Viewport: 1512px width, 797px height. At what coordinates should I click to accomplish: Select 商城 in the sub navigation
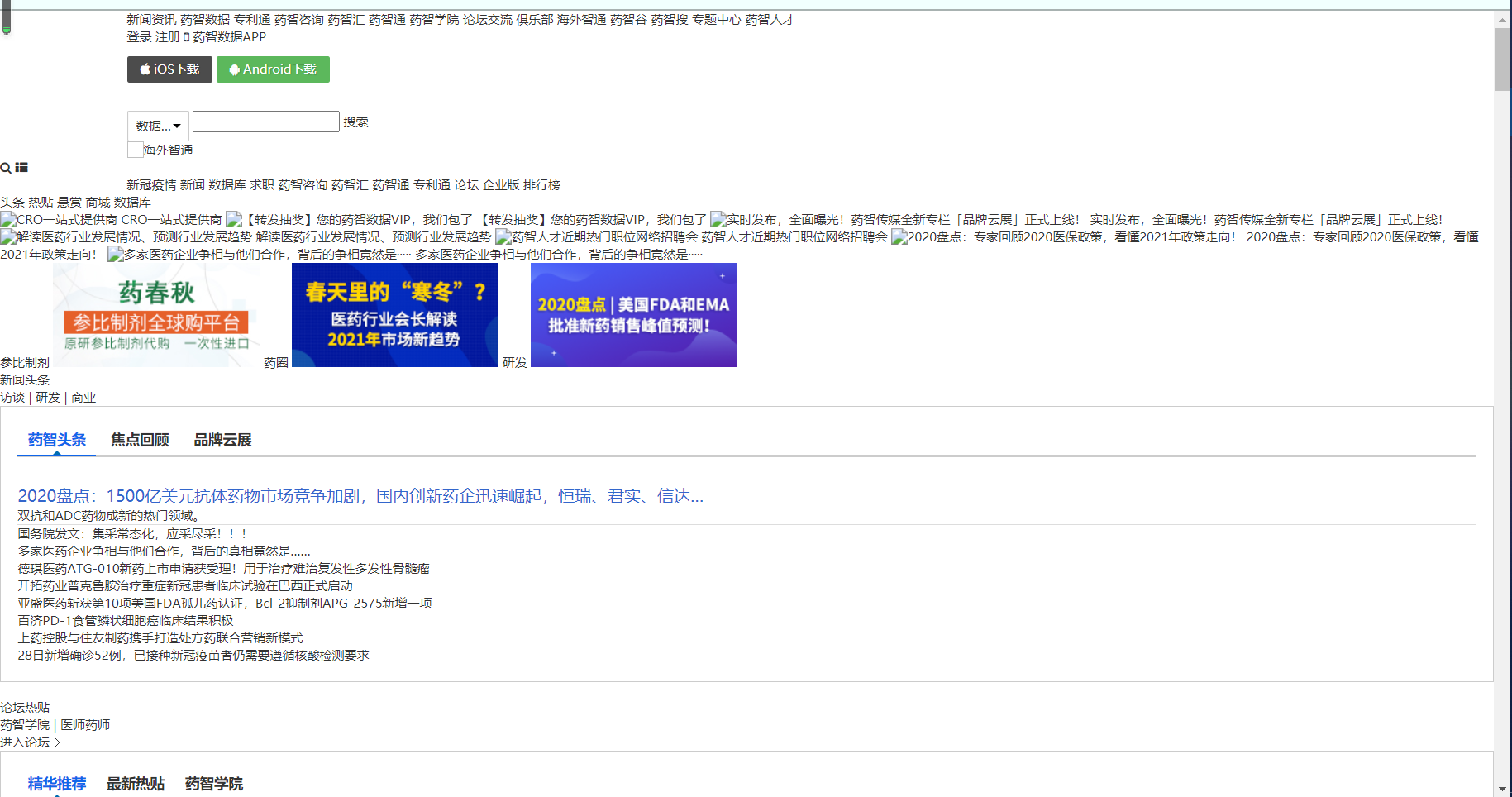pyautogui.click(x=98, y=203)
